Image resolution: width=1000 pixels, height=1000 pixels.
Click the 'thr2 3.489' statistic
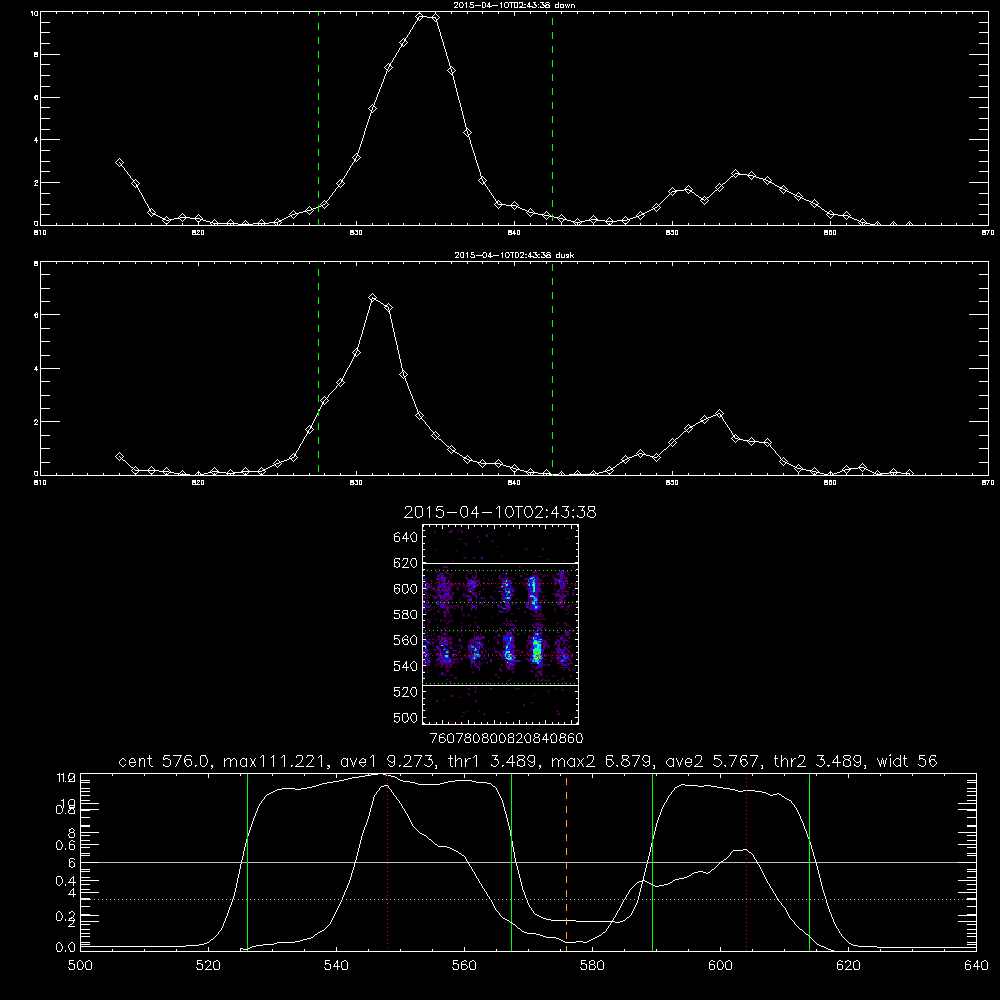[820, 761]
